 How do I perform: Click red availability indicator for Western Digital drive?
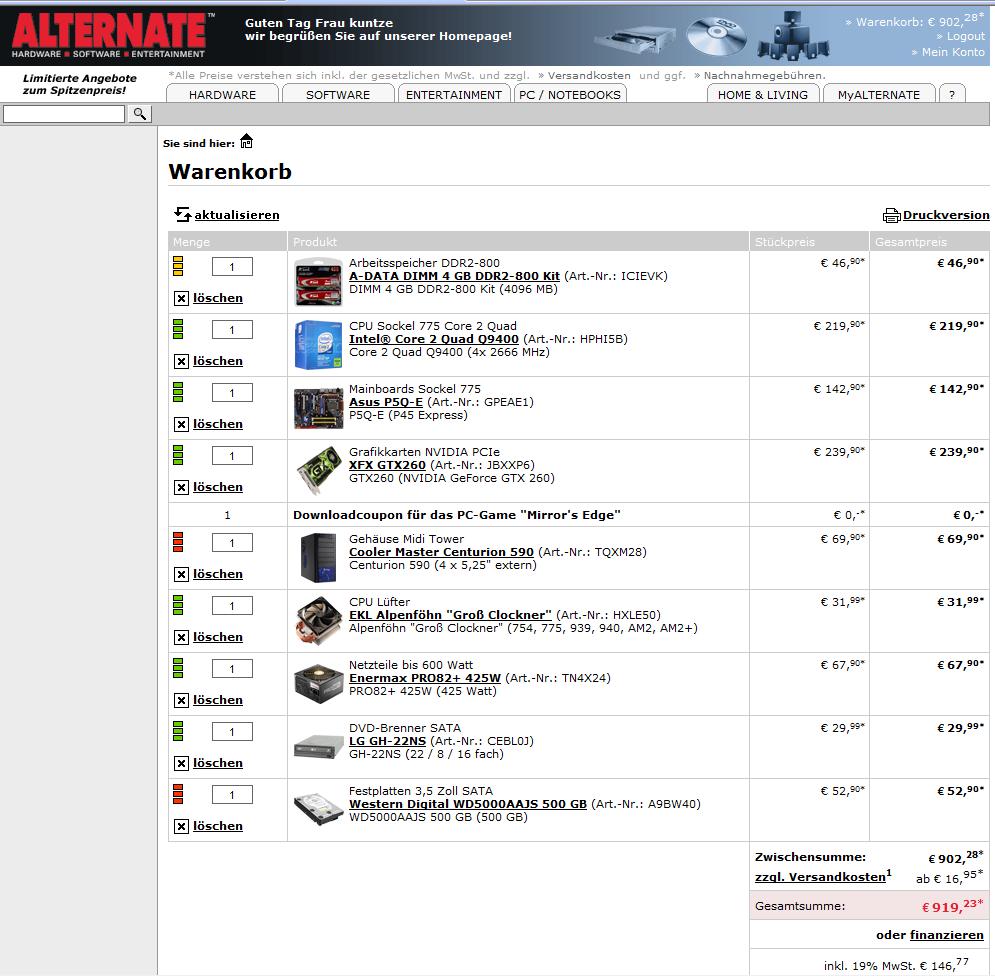[178, 794]
